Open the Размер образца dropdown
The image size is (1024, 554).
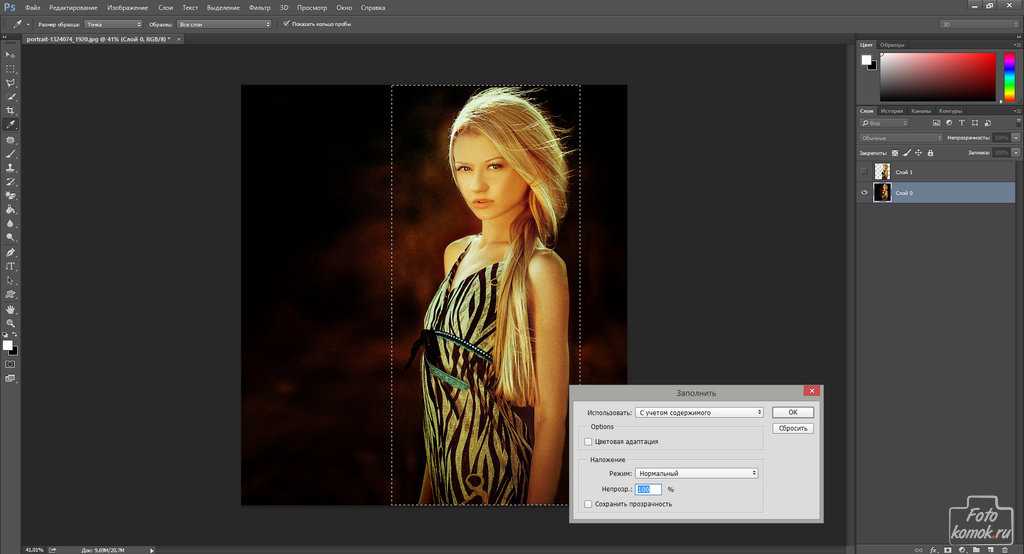113,24
